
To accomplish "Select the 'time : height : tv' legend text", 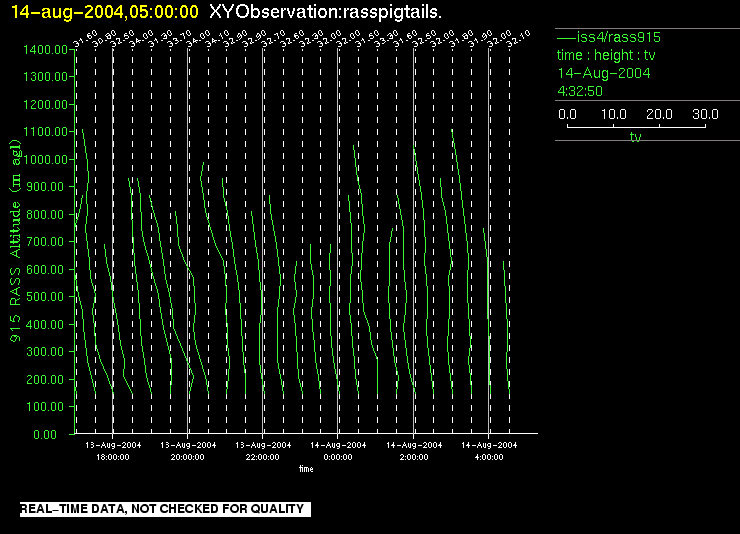I will point(605,55).
